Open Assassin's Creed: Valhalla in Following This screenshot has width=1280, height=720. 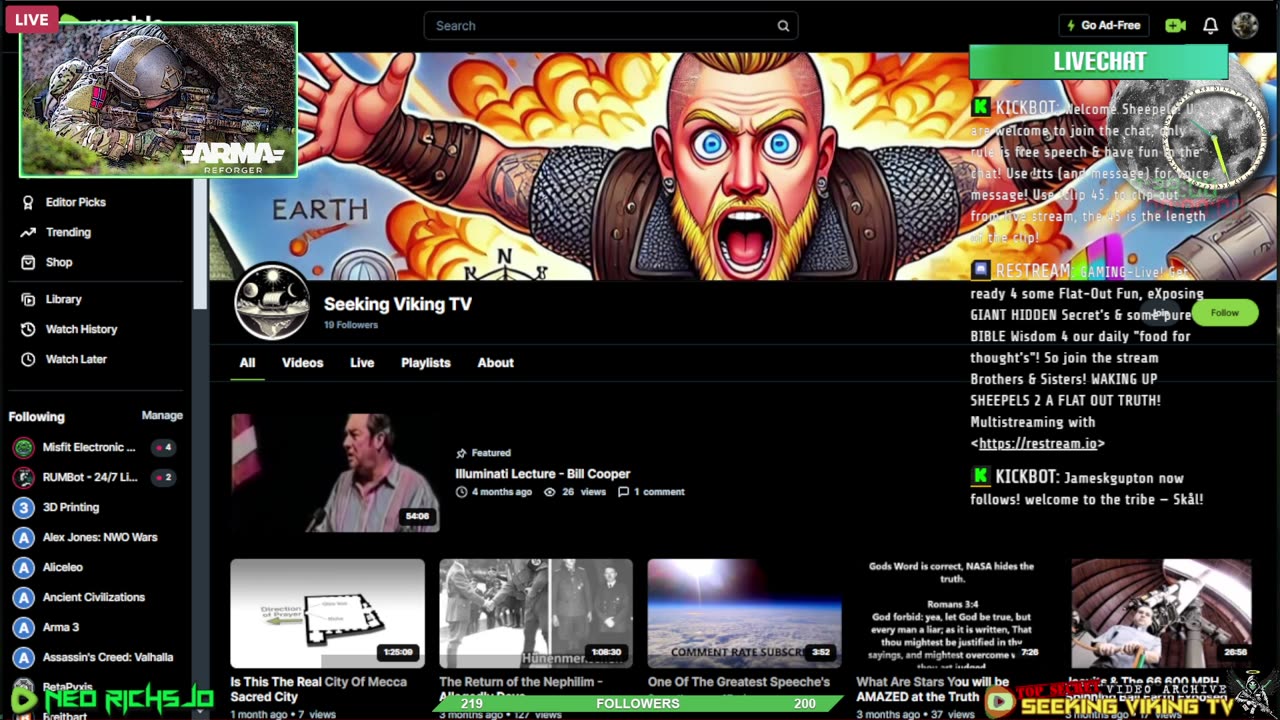point(108,657)
